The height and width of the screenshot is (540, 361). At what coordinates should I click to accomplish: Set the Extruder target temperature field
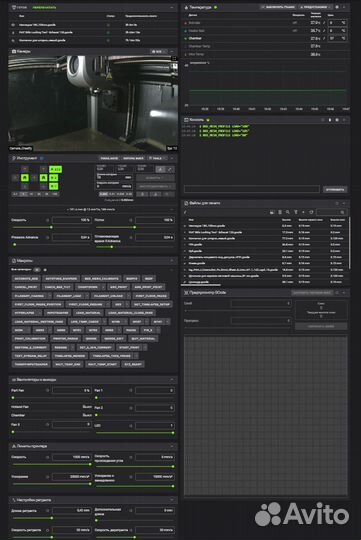[337, 23]
